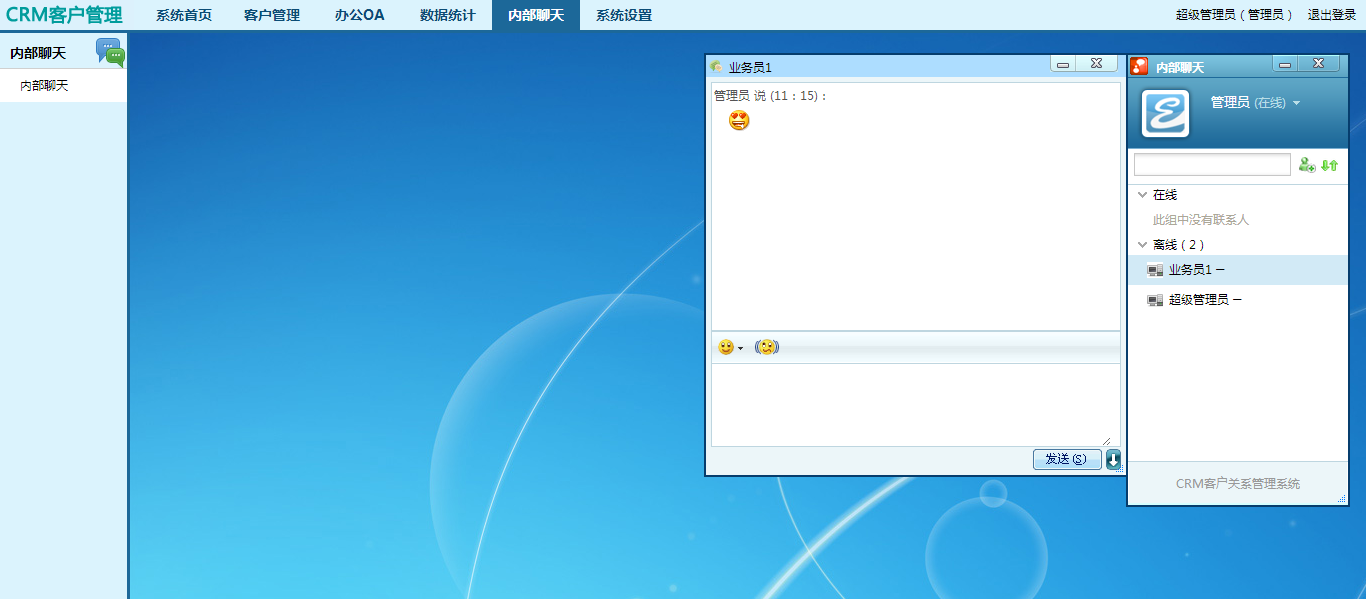
Task: Select contact 业务员1 in offline list
Action: pos(1238,270)
